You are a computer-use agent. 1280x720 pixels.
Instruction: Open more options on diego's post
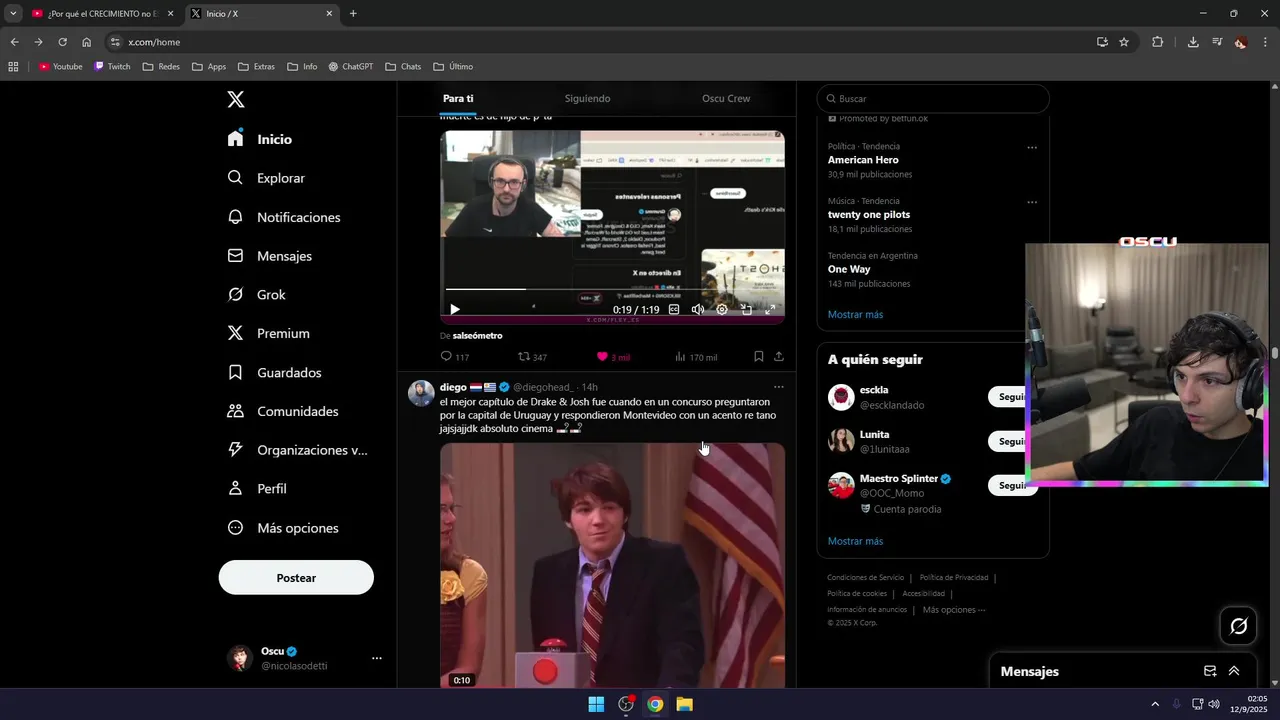[x=779, y=387]
